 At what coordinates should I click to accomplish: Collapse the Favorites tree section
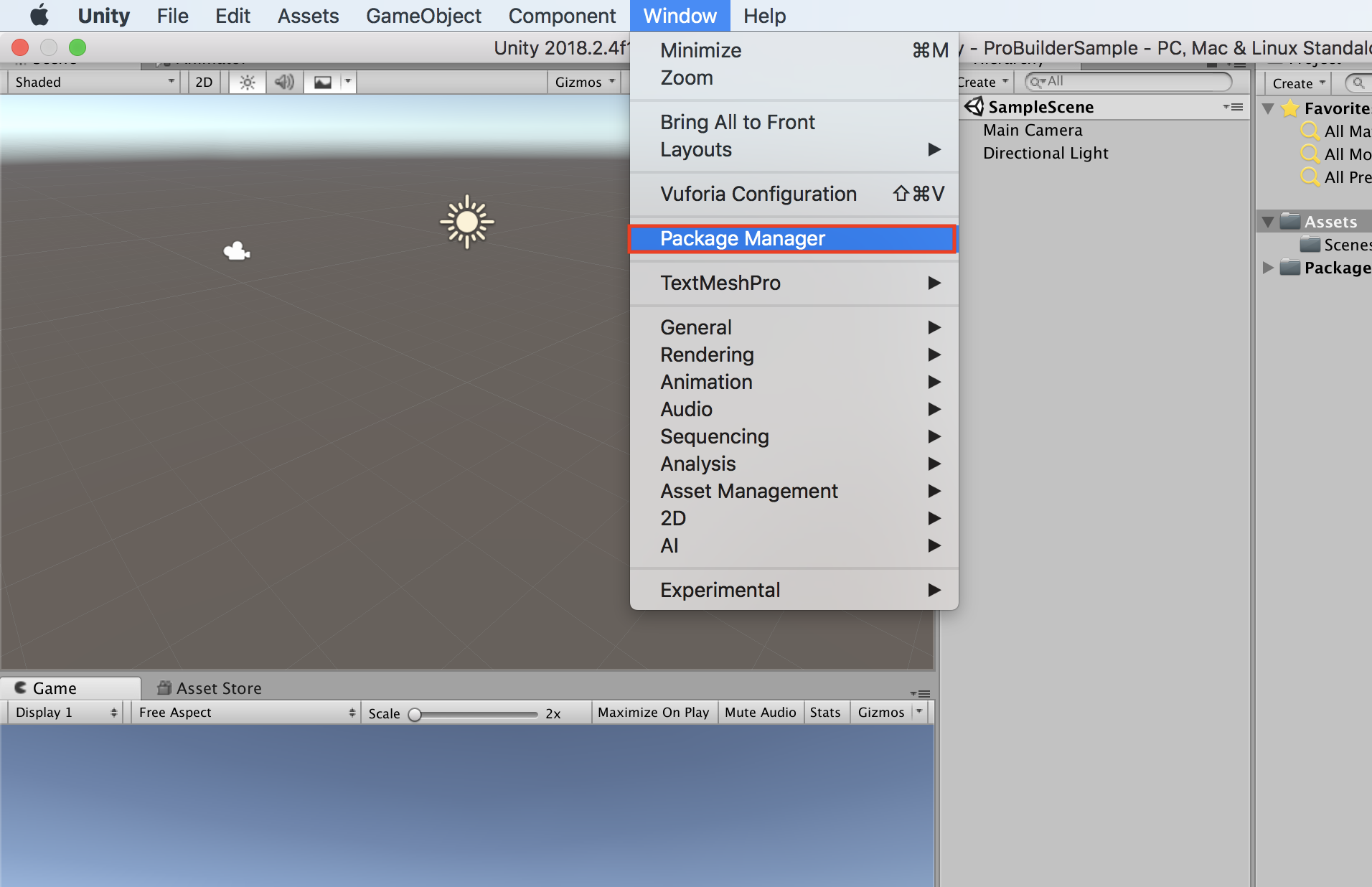1268,108
